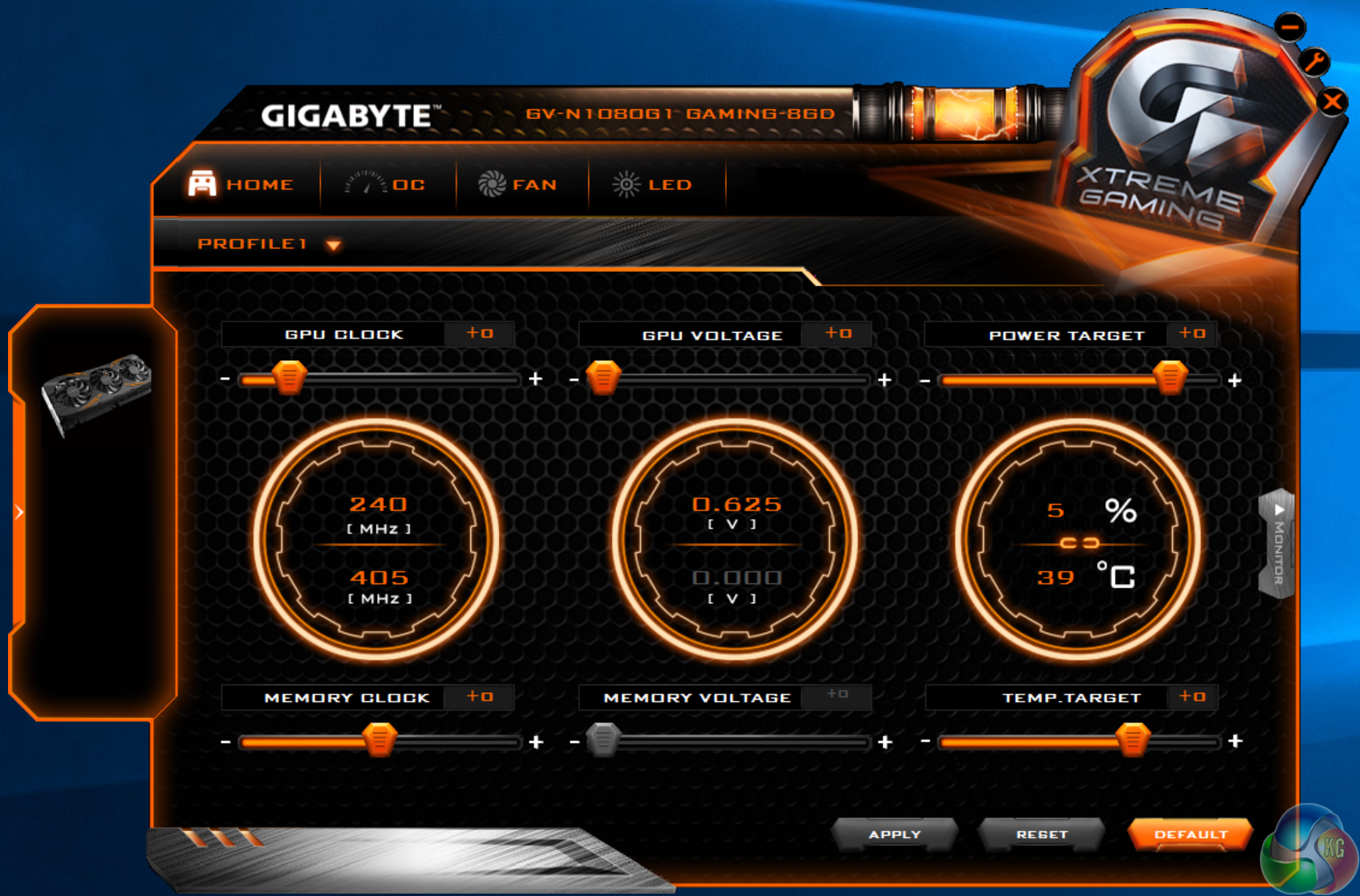The image size is (1360, 896).
Task: Restore settings with the DEFAULT button
Action: coord(1191,834)
